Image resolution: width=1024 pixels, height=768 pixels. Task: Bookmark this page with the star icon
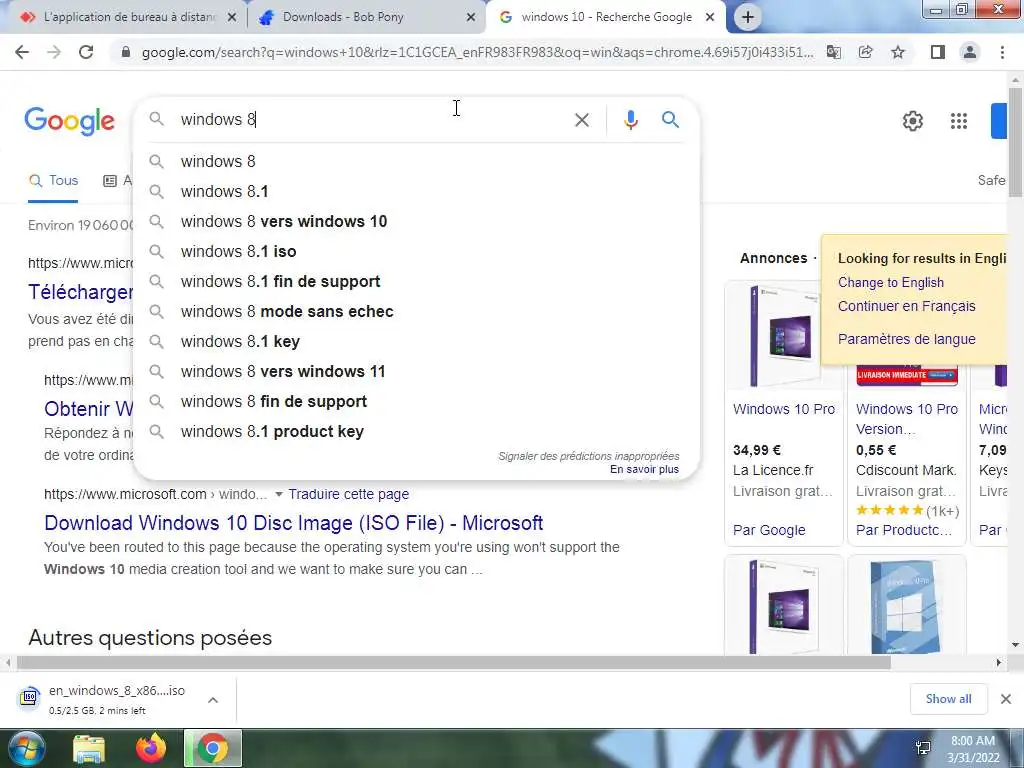(898, 52)
